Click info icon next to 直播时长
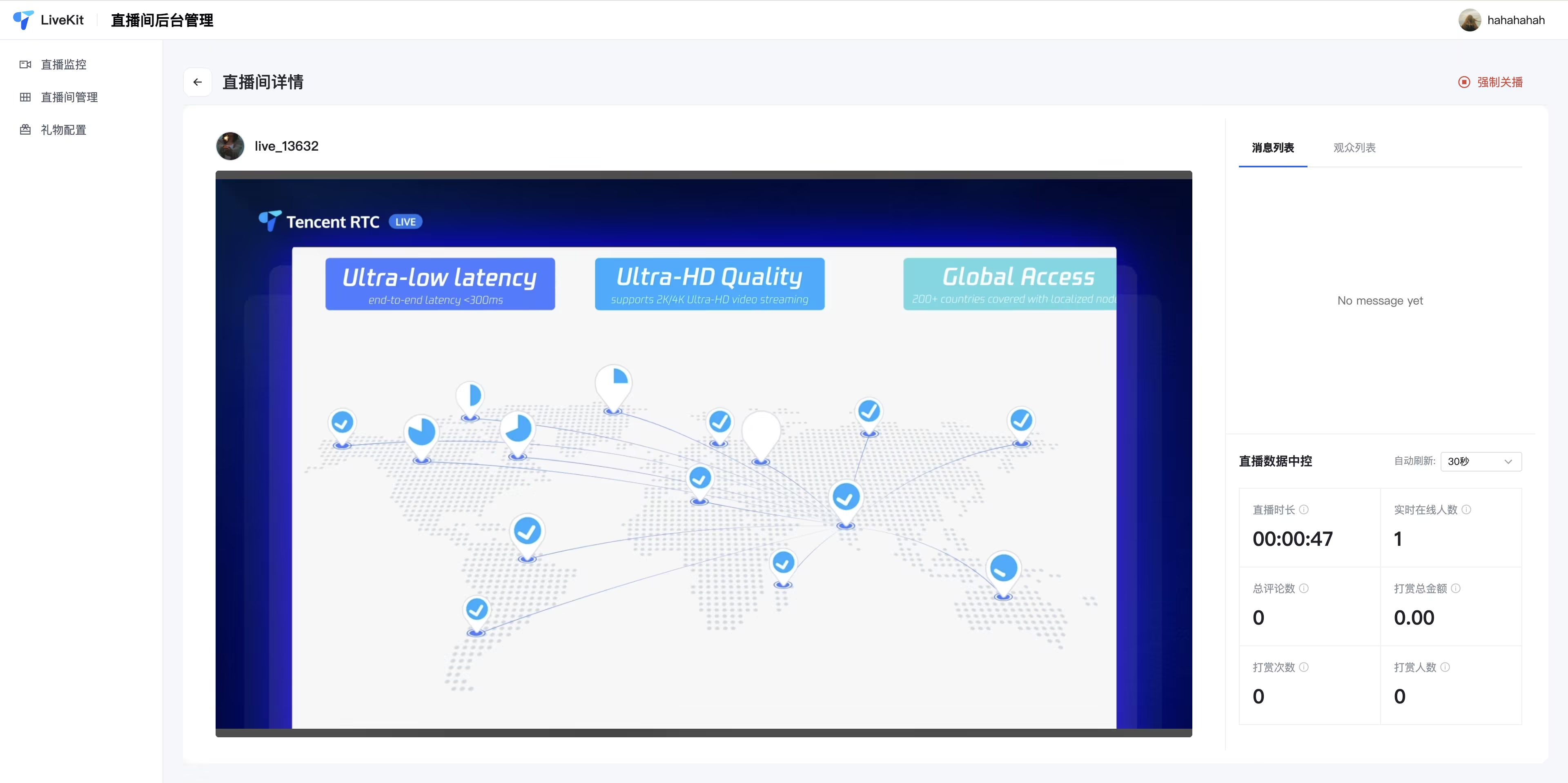 [1304, 510]
